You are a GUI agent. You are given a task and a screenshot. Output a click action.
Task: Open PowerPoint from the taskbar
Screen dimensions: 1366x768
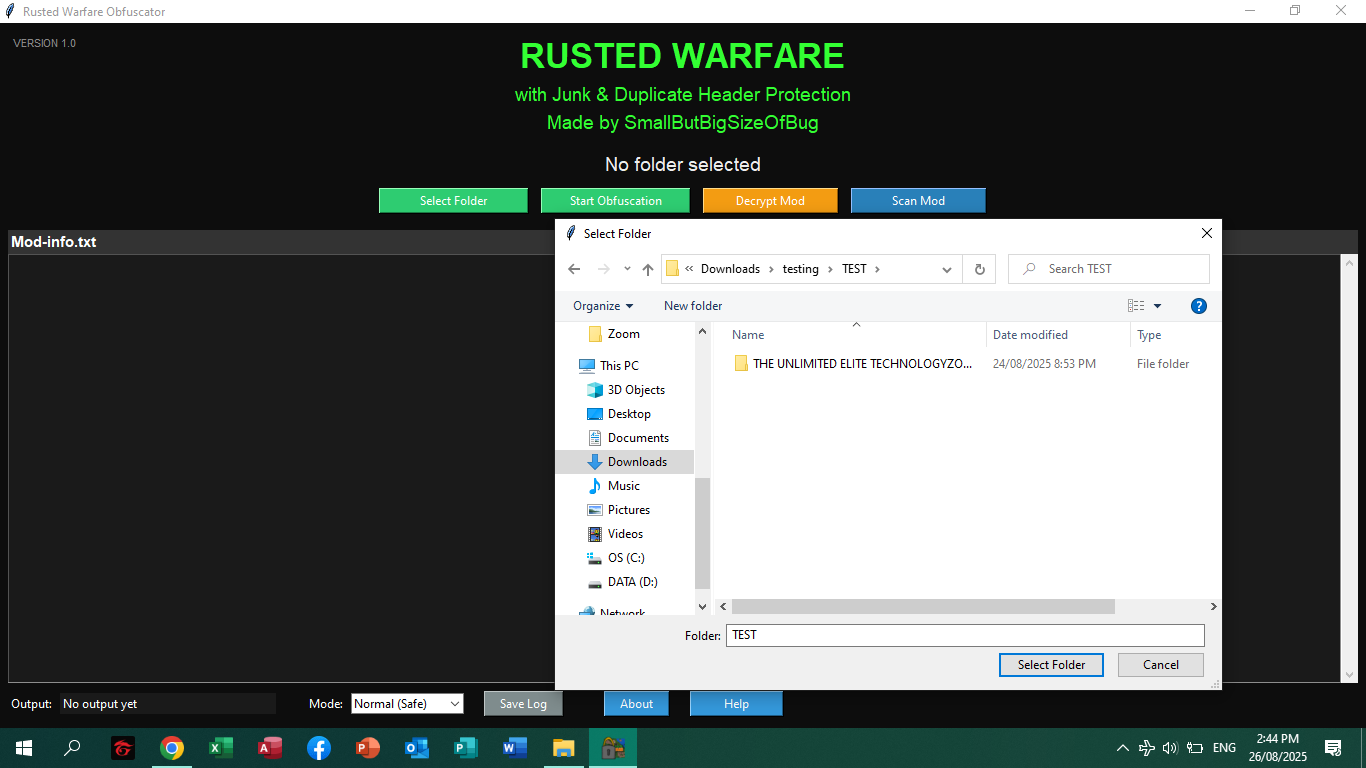tap(368, 748)
